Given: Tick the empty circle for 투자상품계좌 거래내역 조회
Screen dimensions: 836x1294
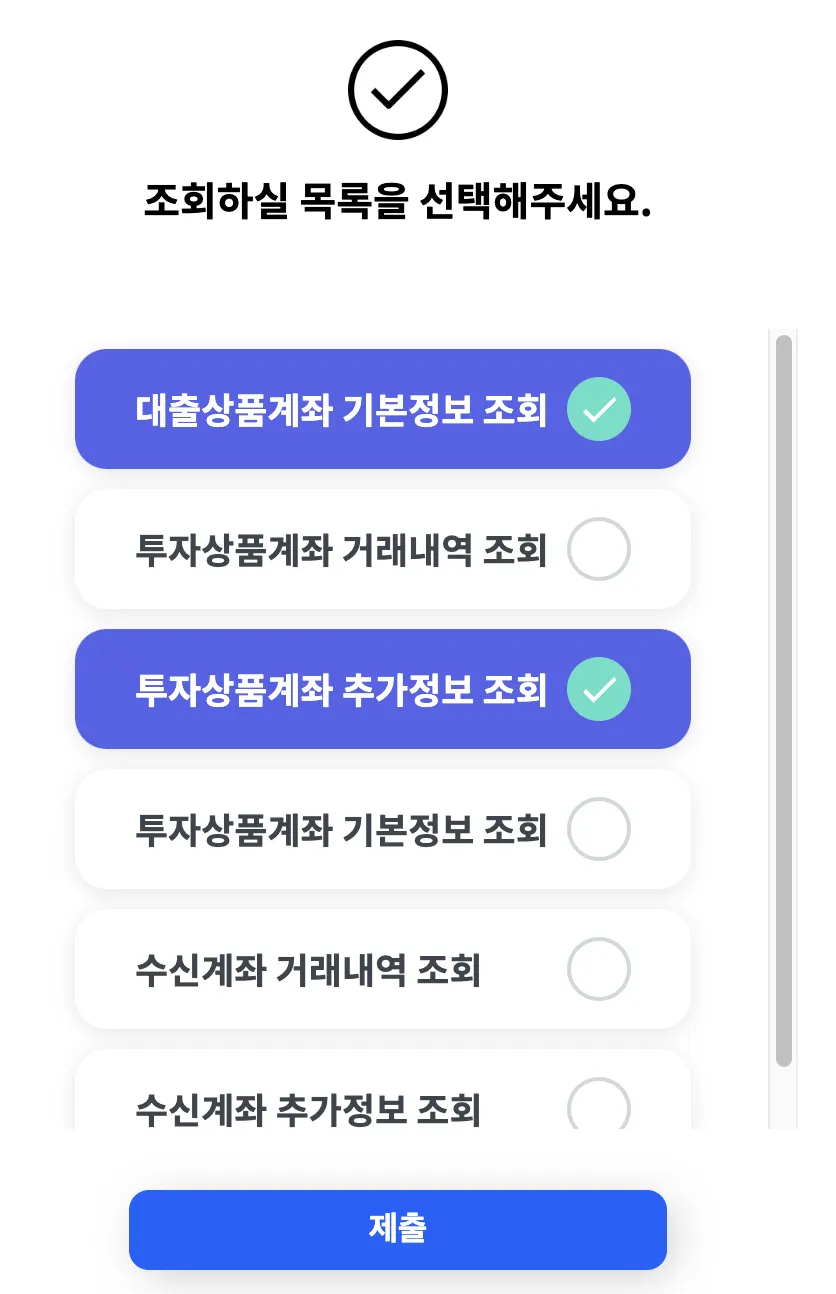Looking at the screenshot, I should click(x=598, y=549).
